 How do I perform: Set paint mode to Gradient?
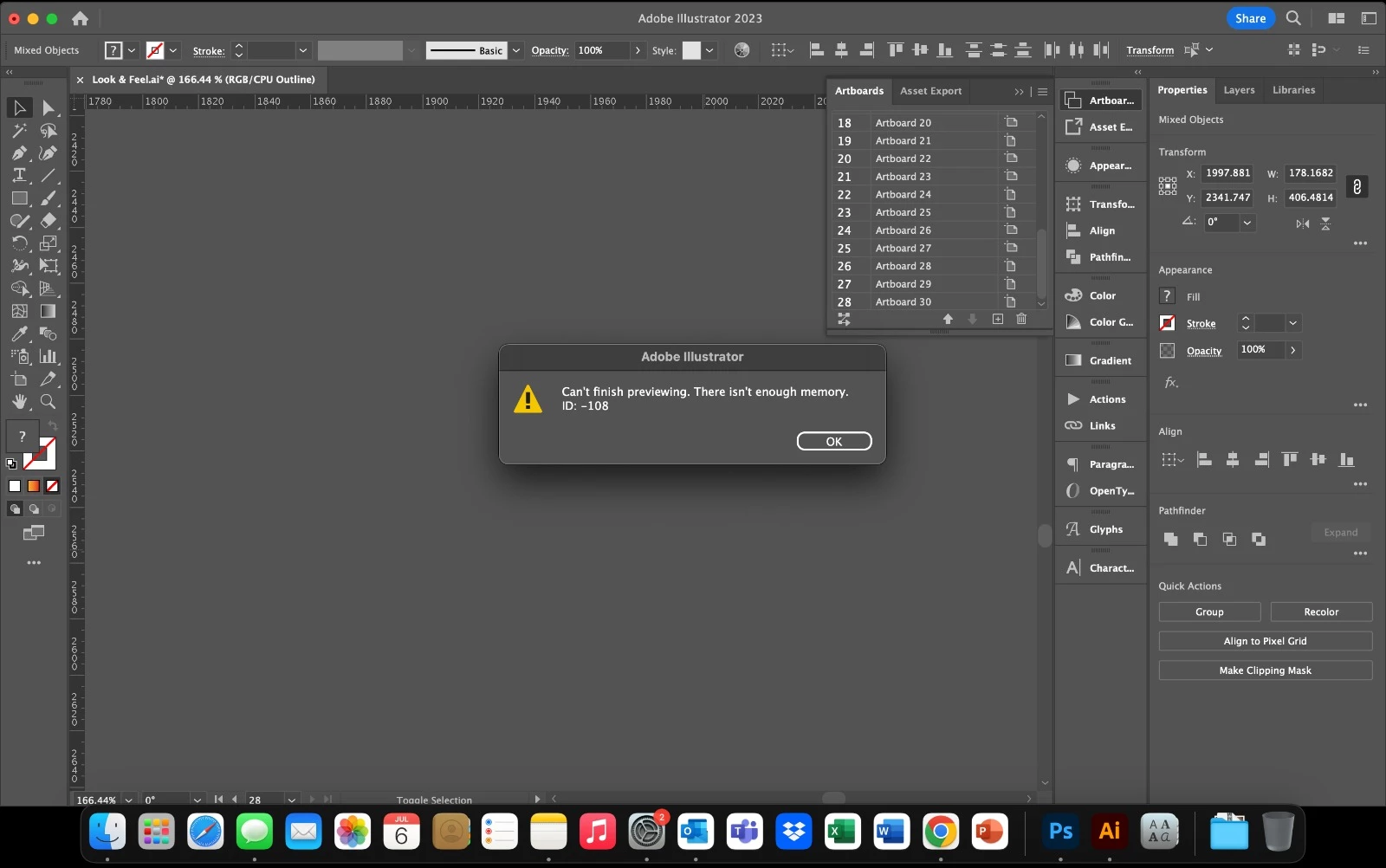34,486
